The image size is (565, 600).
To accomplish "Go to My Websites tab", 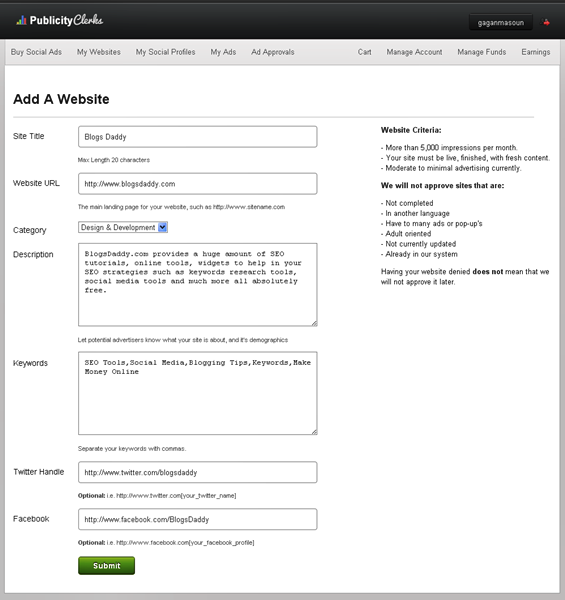I will pos(99,52).
